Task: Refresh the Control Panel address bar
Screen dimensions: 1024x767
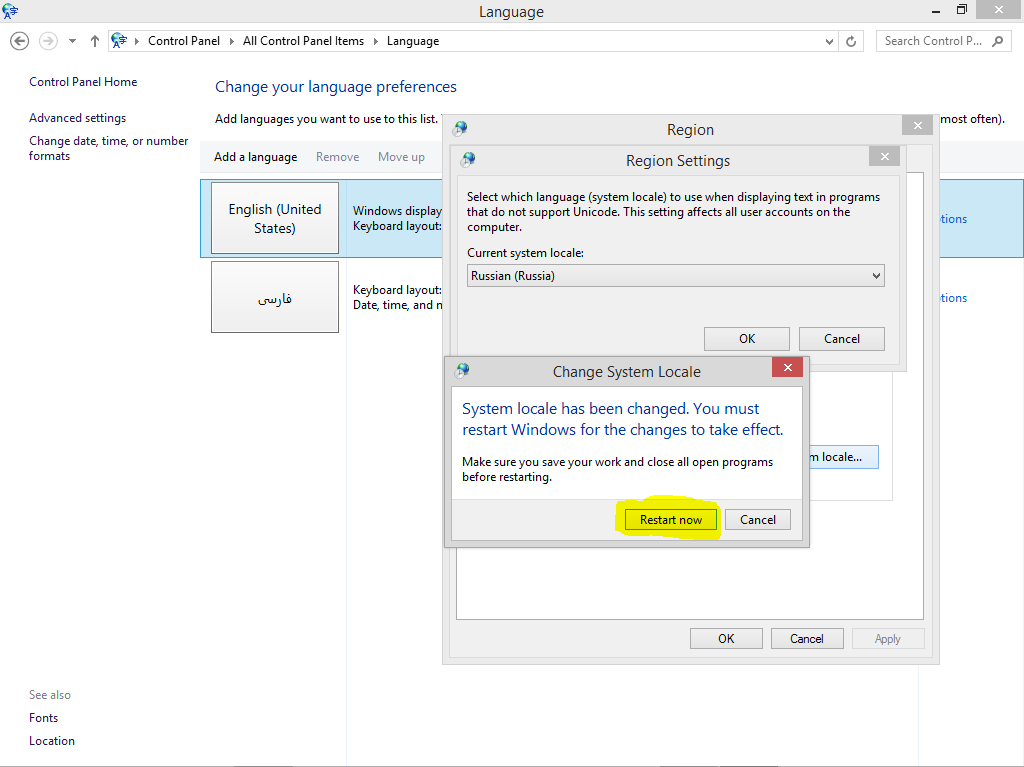Action: pyautogui.click(x=851, y=41)
